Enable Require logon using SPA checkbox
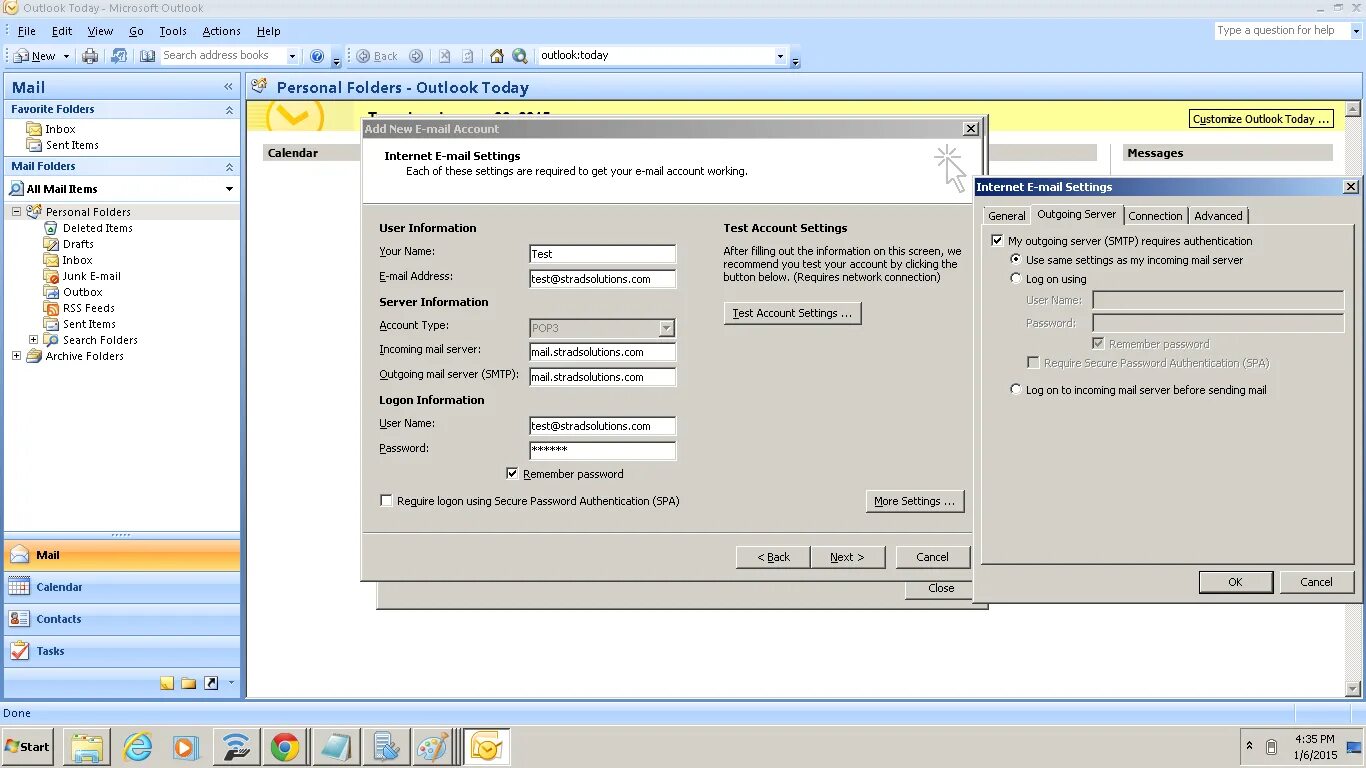The height and width of the screenshot is (768, 1366). pos(386,501)
